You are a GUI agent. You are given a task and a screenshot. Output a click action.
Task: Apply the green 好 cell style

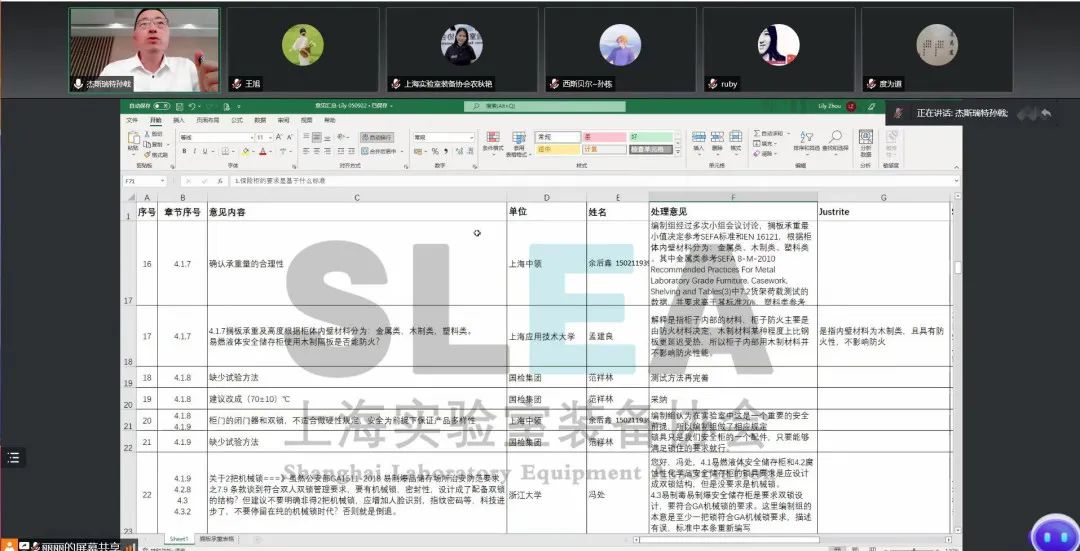[651, 137]
